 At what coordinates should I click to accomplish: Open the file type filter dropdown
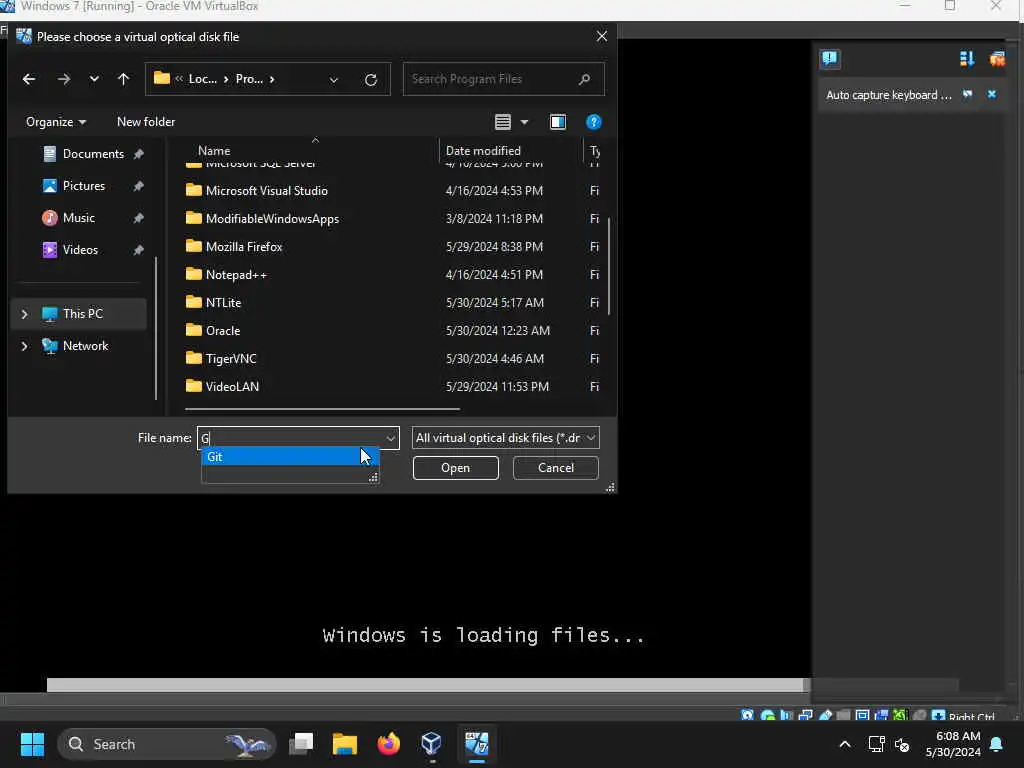[505, 438]
